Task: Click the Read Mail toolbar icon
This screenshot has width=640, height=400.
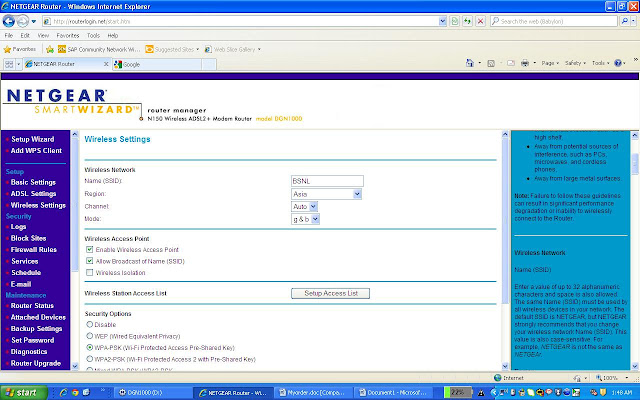Action: 511,63
